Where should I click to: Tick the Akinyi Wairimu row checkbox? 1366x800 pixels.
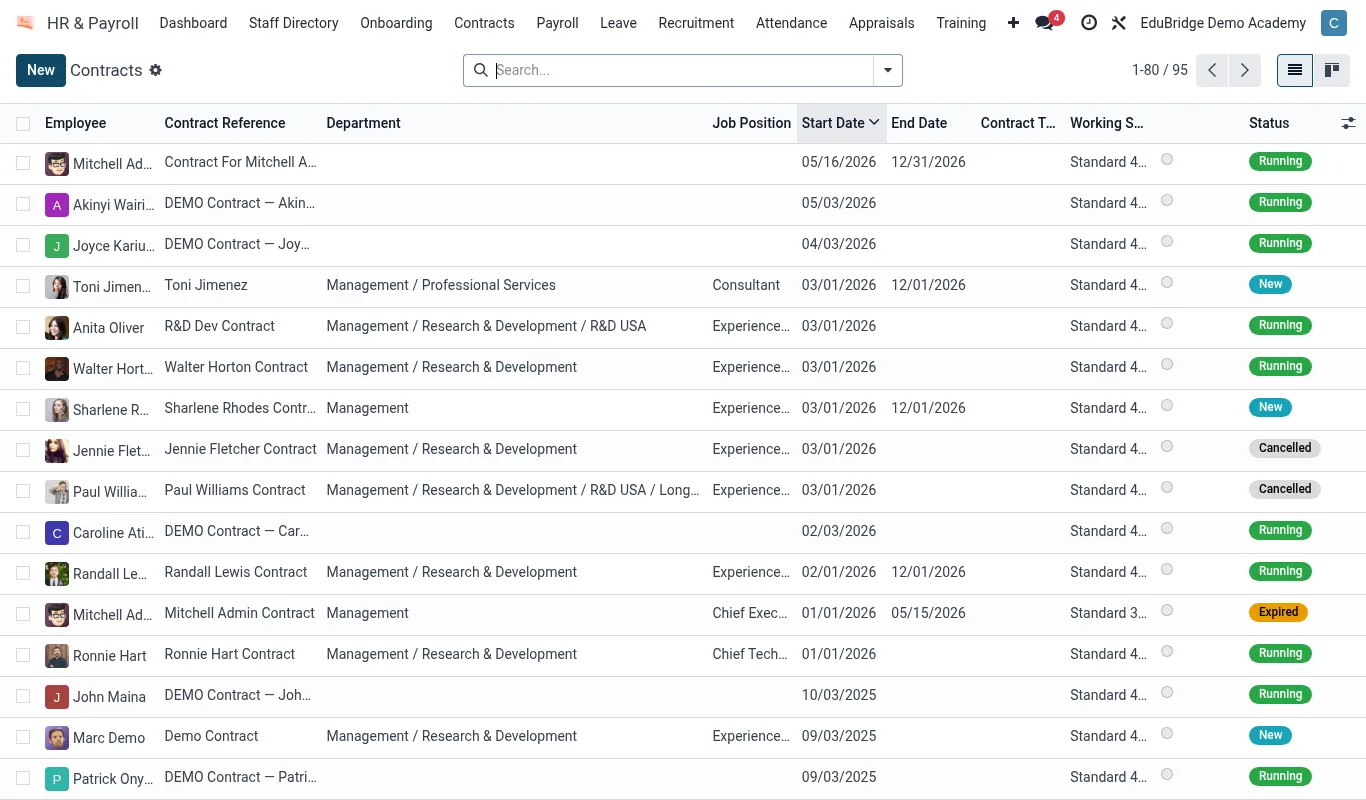[x=23, y=203]
